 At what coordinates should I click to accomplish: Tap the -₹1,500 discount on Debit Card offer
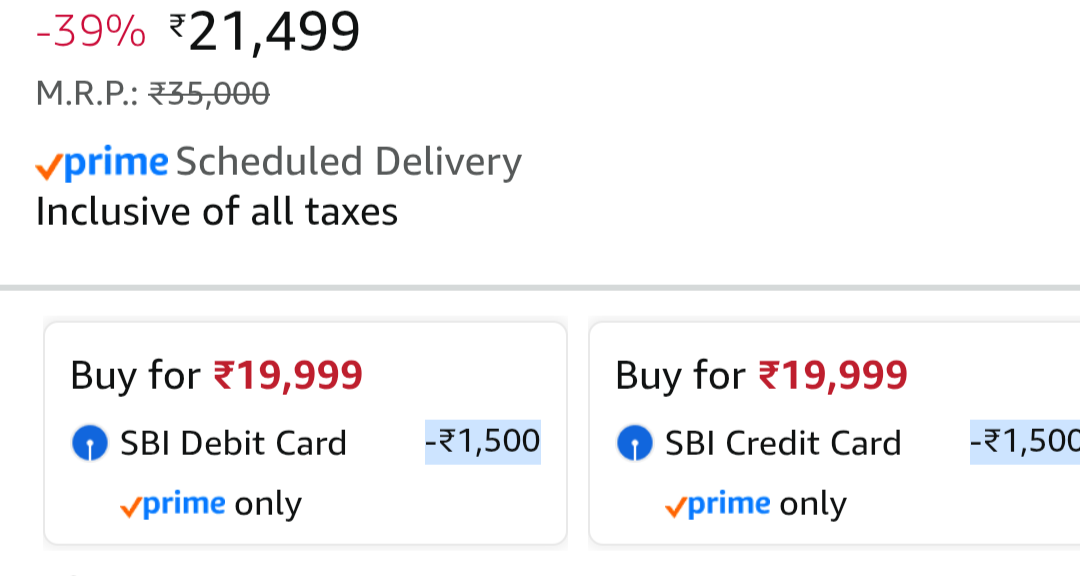point(483,441)
